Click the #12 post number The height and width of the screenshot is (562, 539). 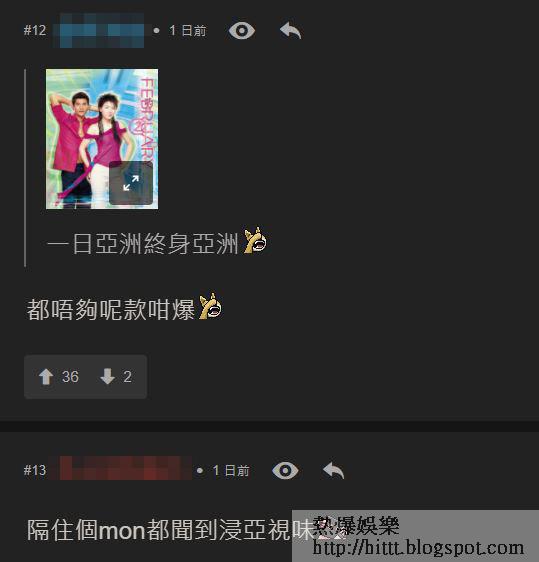35,30
